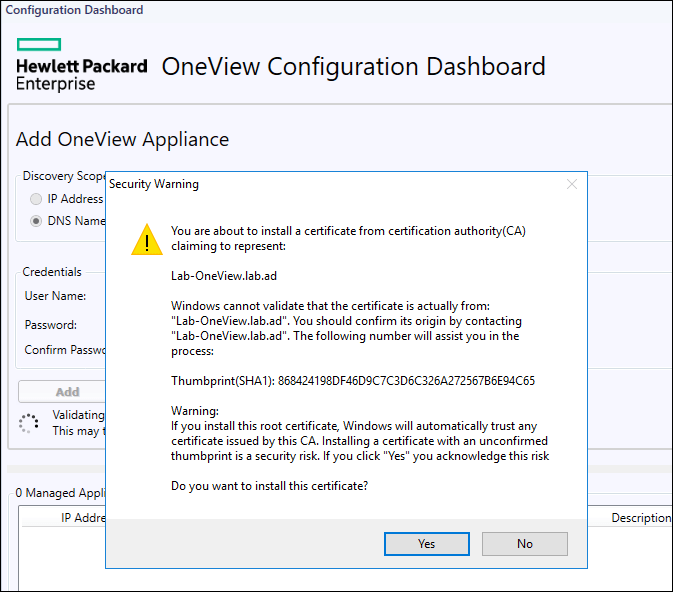Click 'Do you want to install this certificate?' text
The height and width of the screenshot is (592, 673).
tap(269, 486)
